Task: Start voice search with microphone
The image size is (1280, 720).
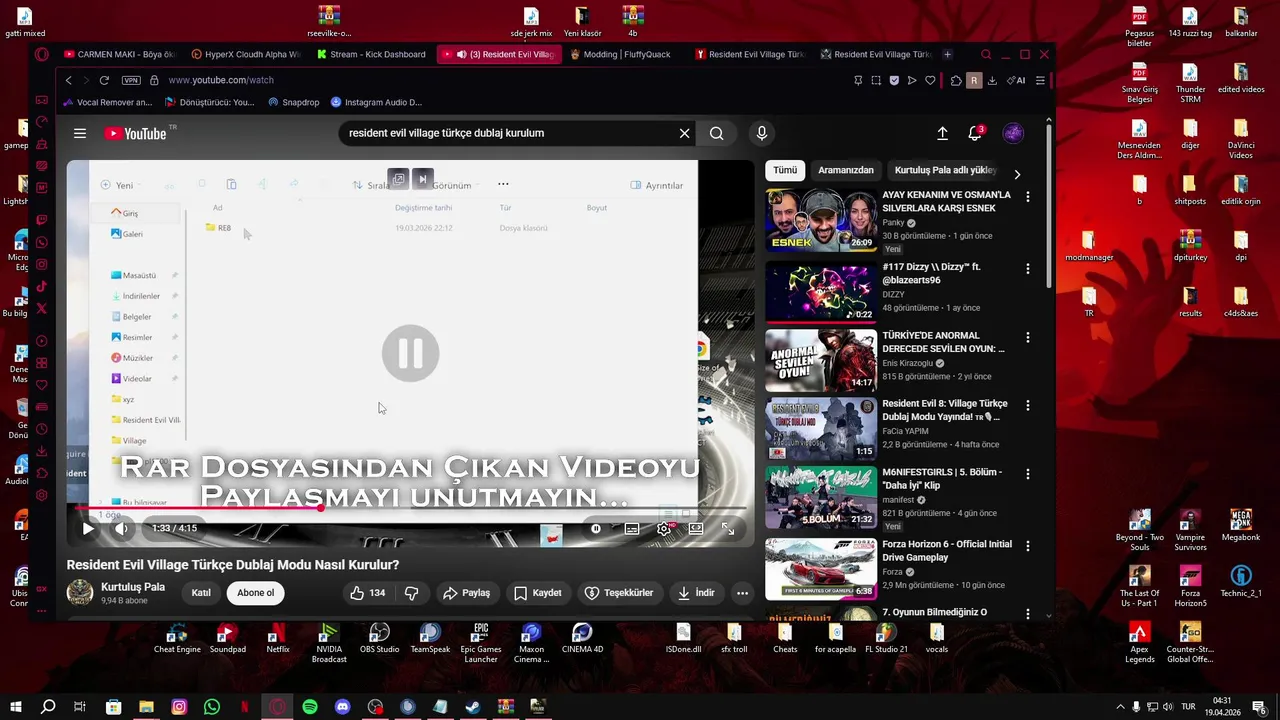Action: (x=762, y=133)
